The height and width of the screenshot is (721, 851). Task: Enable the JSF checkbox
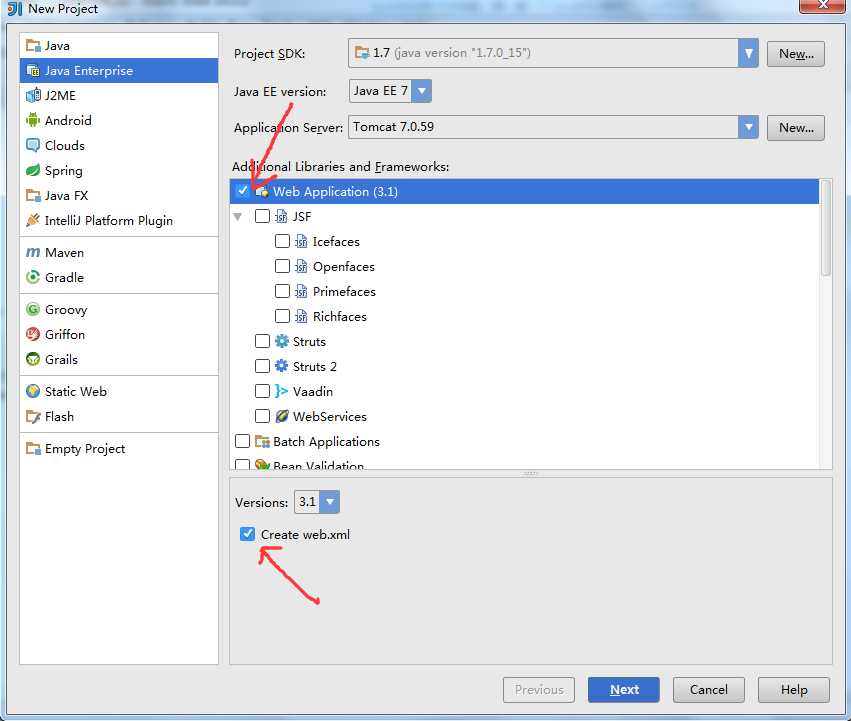pos(262,216)
